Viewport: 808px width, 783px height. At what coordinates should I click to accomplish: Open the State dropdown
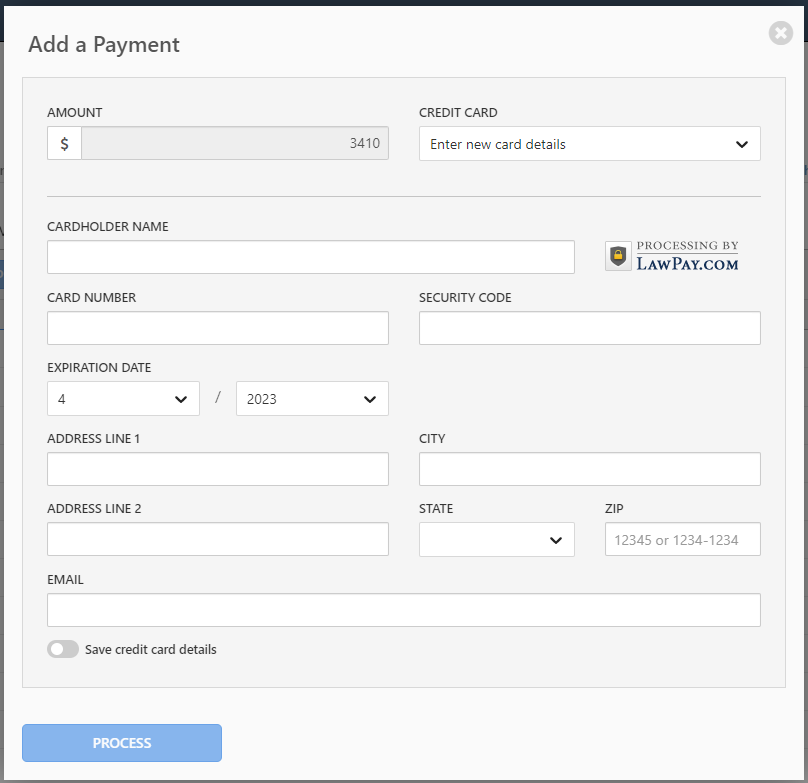[496, 540]
